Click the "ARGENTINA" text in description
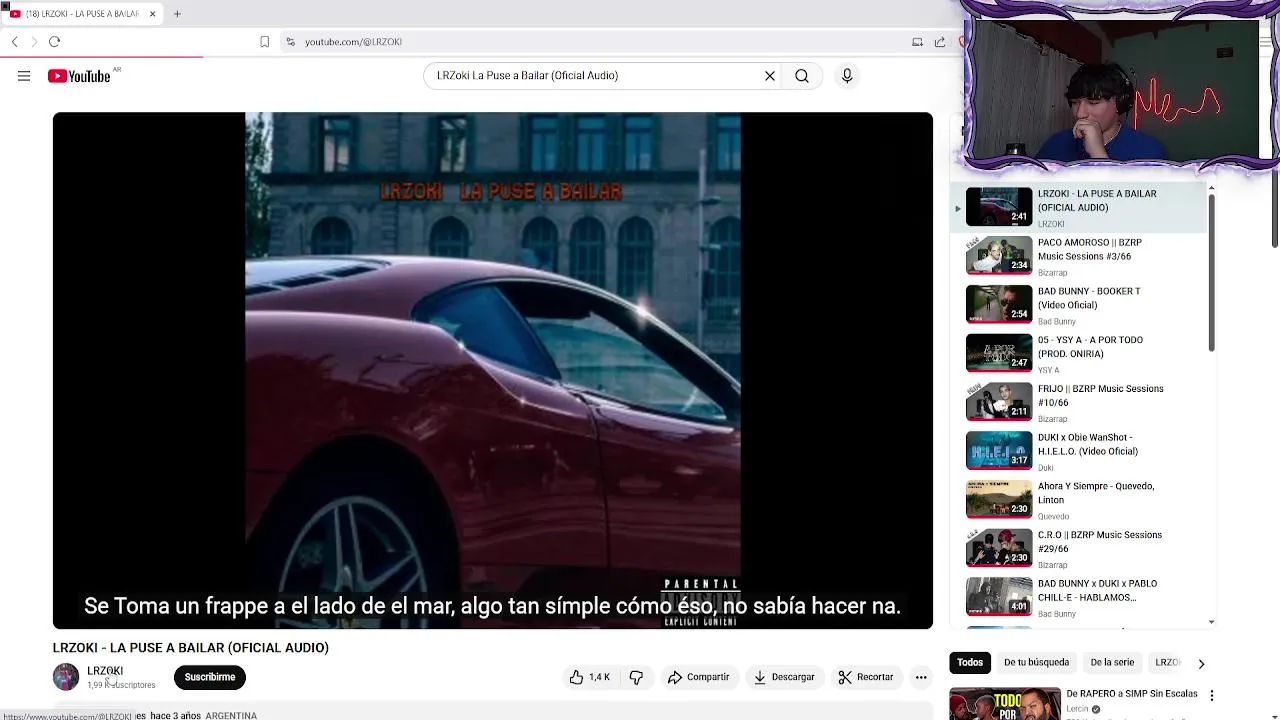This screenshot has width=1280, height=720. (x=231, y=716)
